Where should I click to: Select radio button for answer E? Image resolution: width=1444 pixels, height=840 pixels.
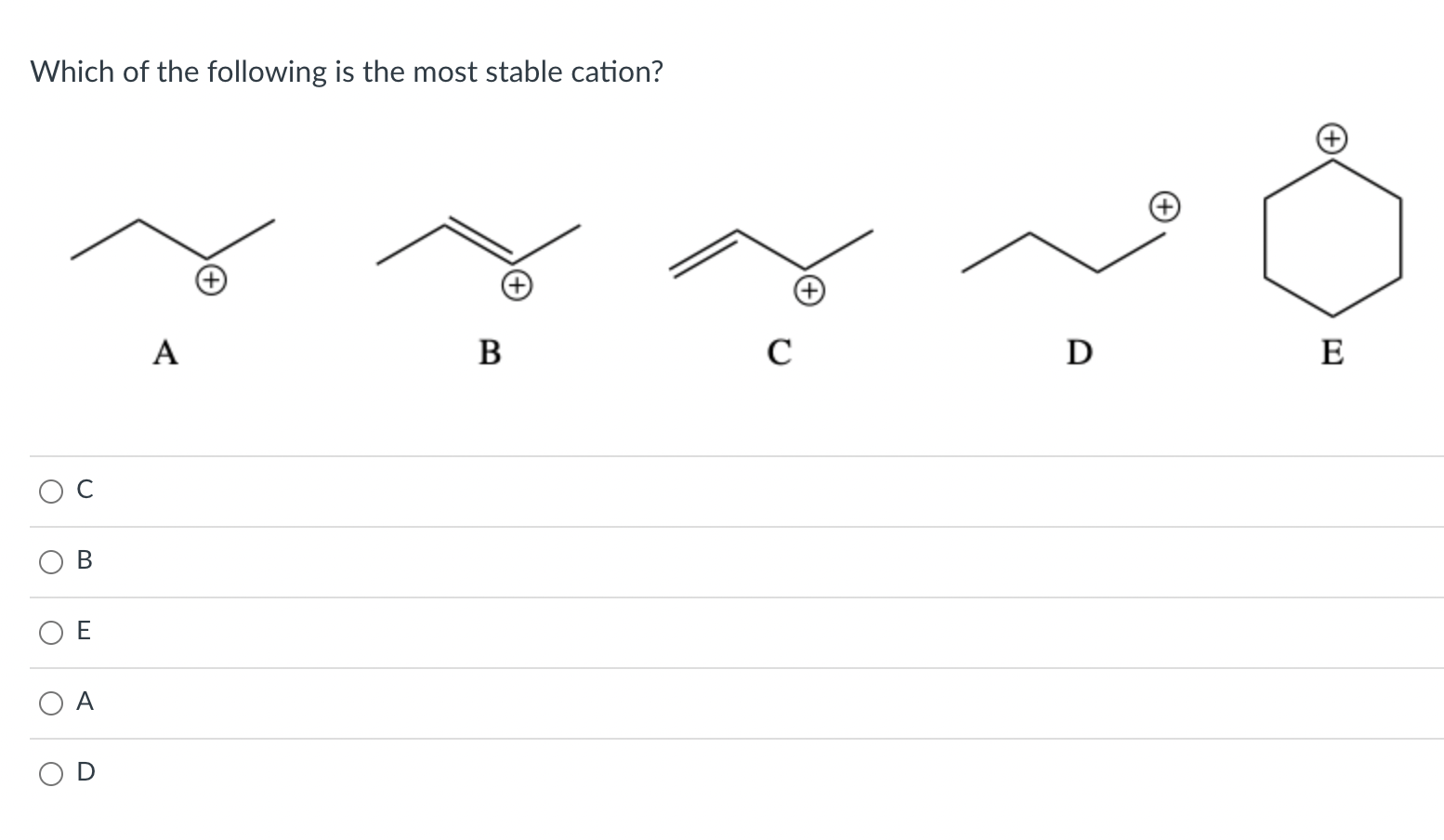[50, 632]
